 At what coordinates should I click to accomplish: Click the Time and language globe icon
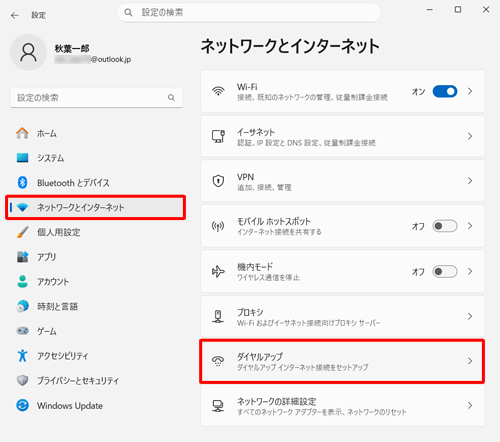pos(22,306)
